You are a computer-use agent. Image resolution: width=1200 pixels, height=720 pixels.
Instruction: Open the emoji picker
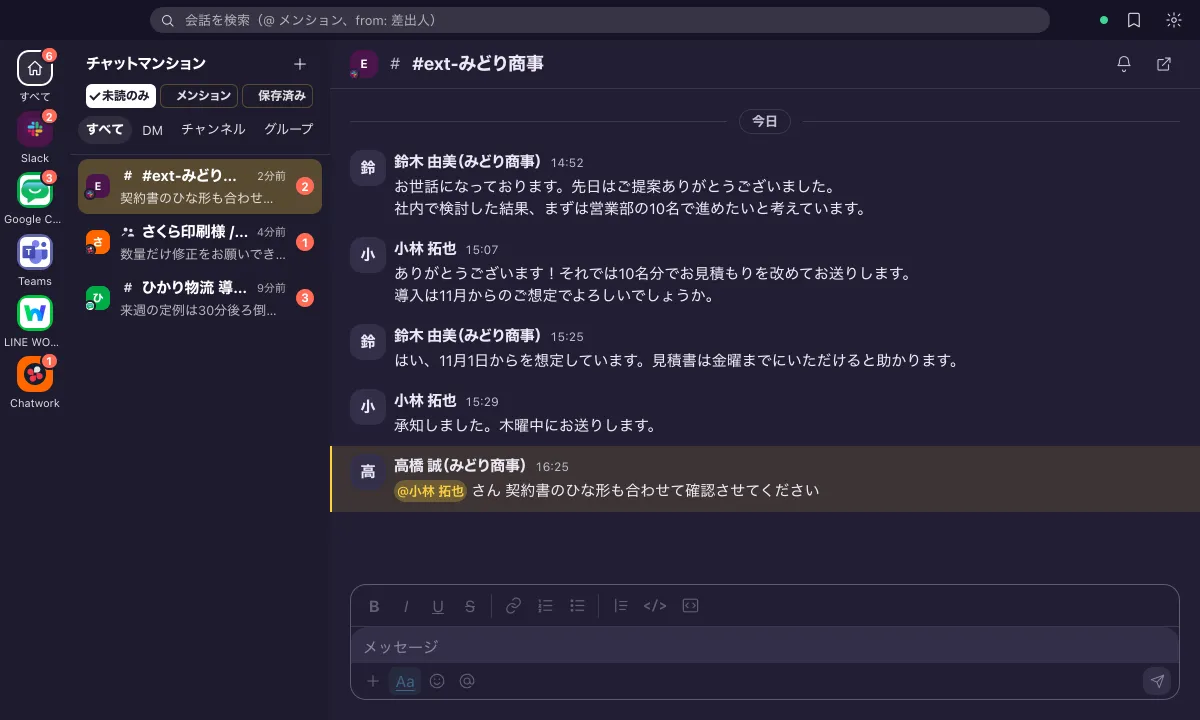[437, 681]
